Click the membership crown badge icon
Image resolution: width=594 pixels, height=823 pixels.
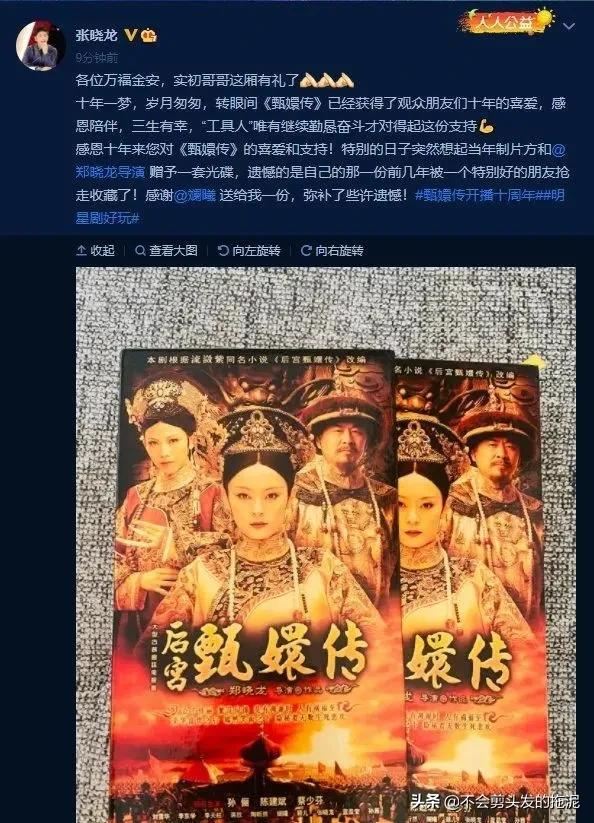coord(149,35)
